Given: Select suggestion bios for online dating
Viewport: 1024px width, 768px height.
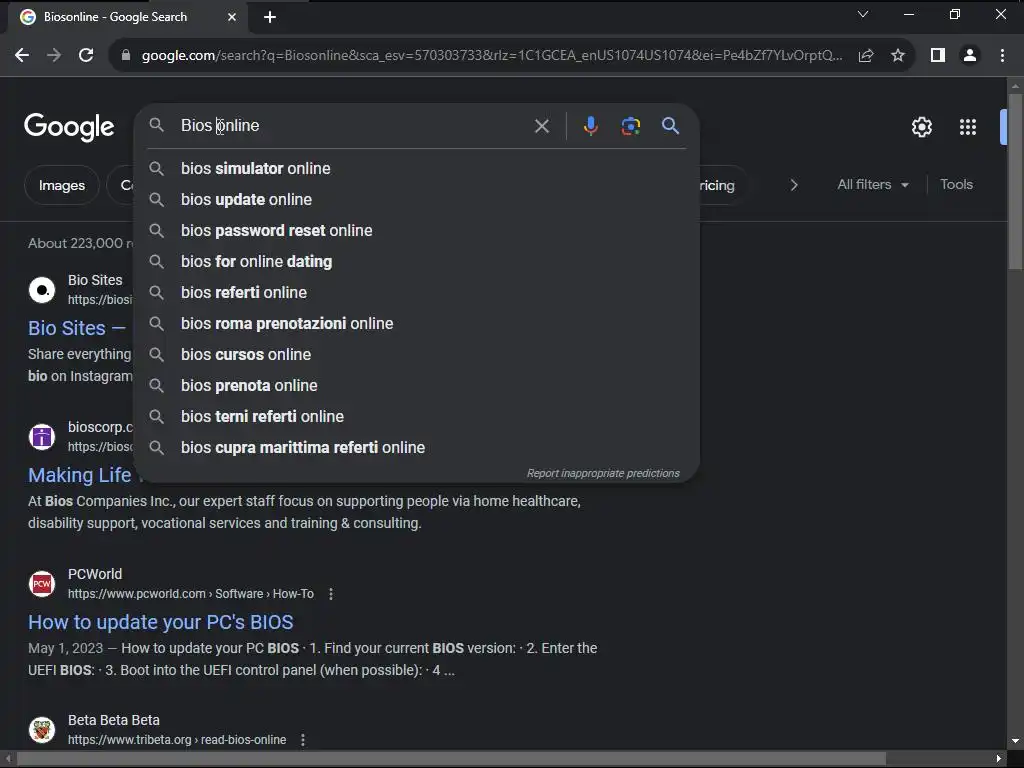Looking at the screenshot, I should pyautogui.click(x=417, y=261).
